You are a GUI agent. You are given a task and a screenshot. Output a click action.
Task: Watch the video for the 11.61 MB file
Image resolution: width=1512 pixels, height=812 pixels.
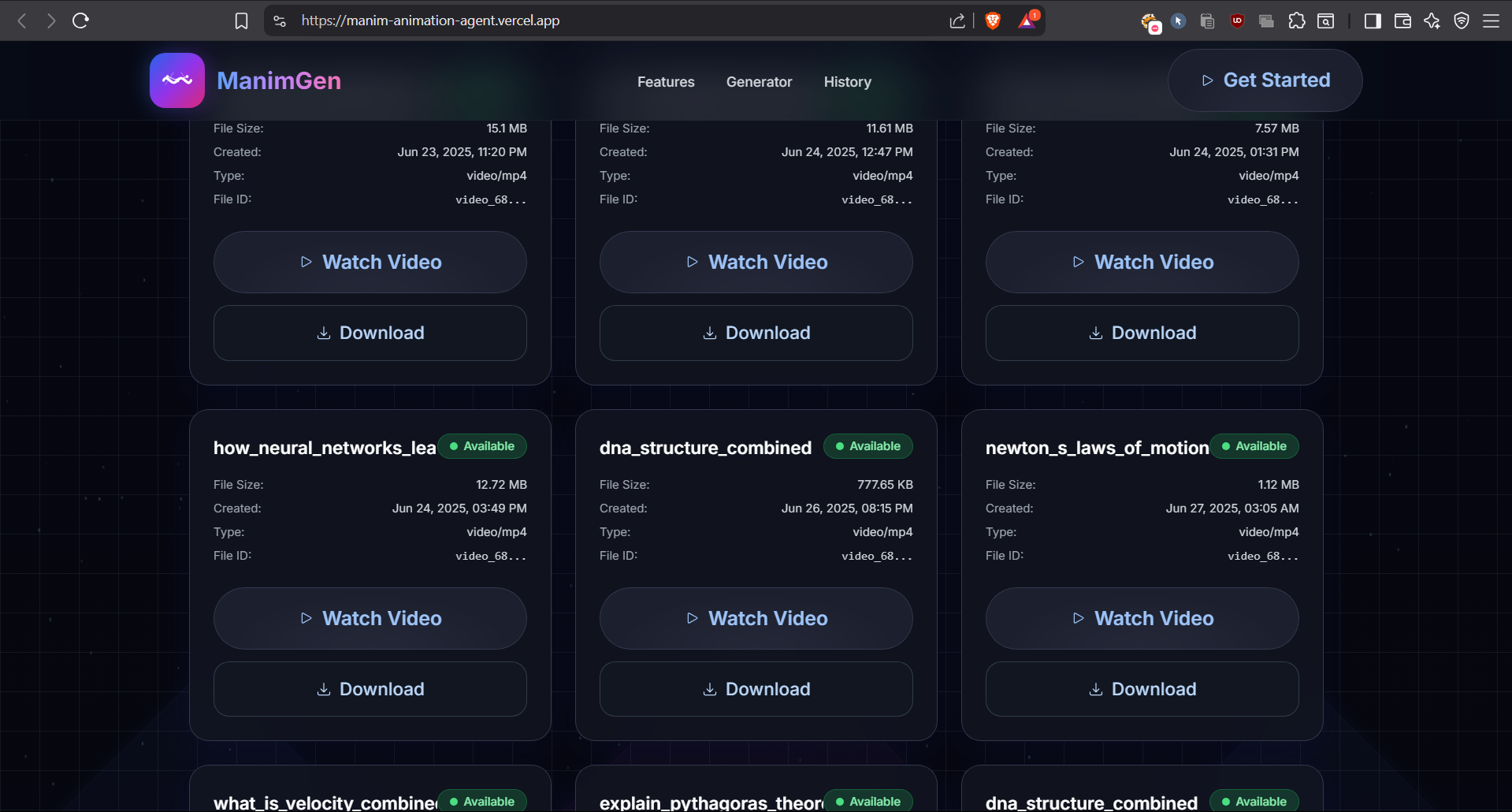[x=756, y=263]
